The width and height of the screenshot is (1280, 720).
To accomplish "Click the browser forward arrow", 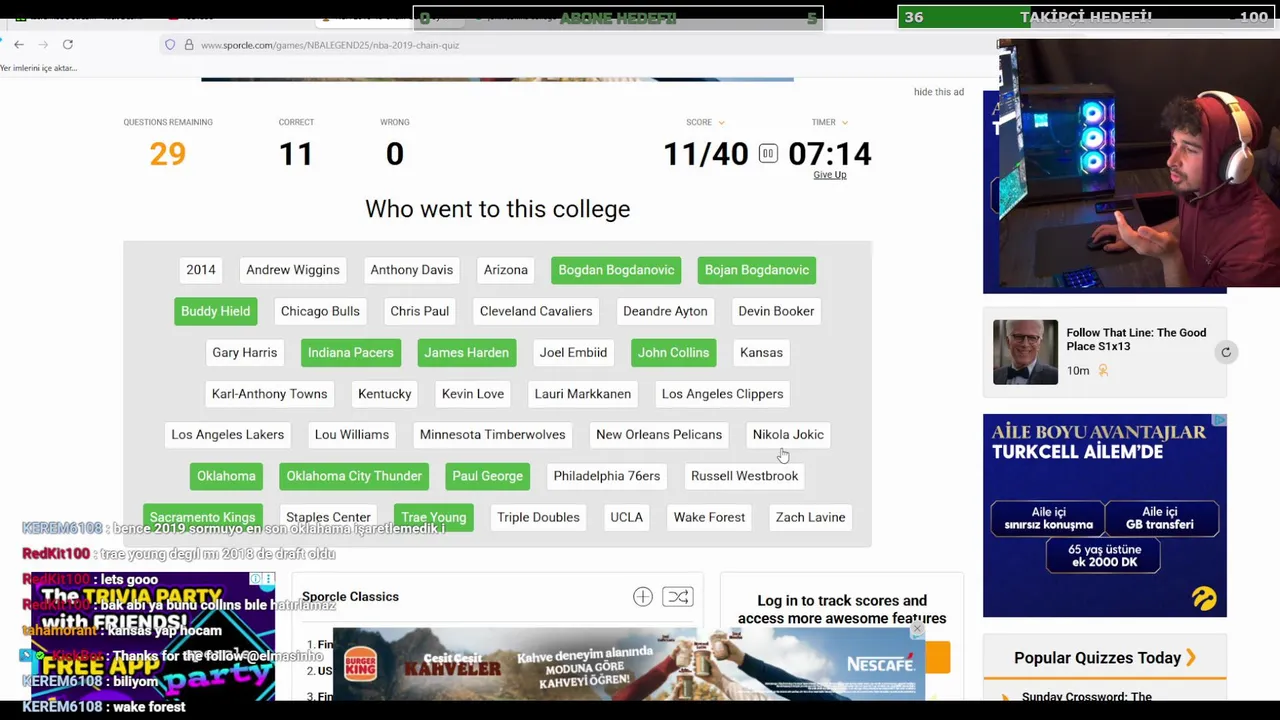I will tap(43, 44).
